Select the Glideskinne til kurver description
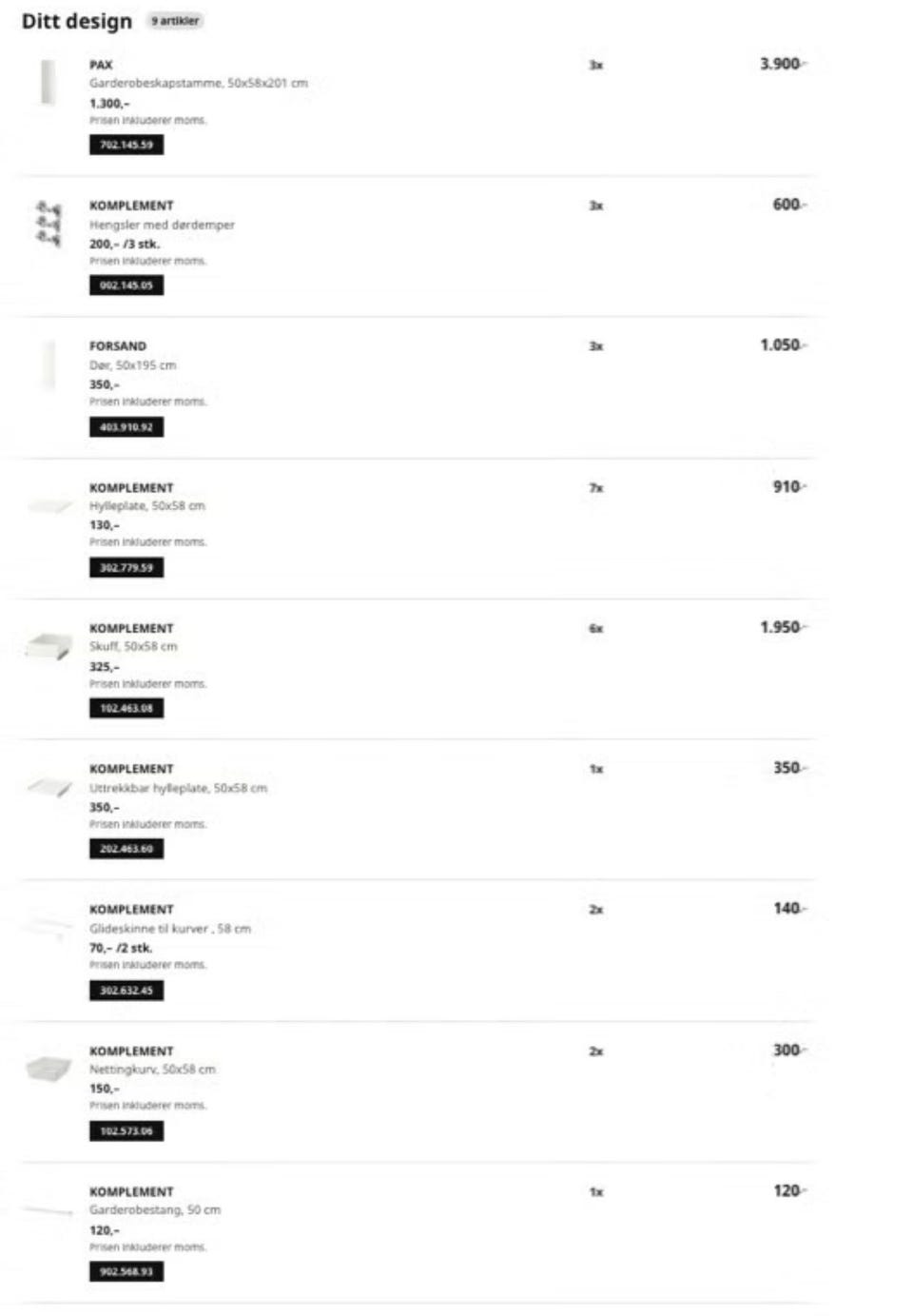 tap(170, 929)
